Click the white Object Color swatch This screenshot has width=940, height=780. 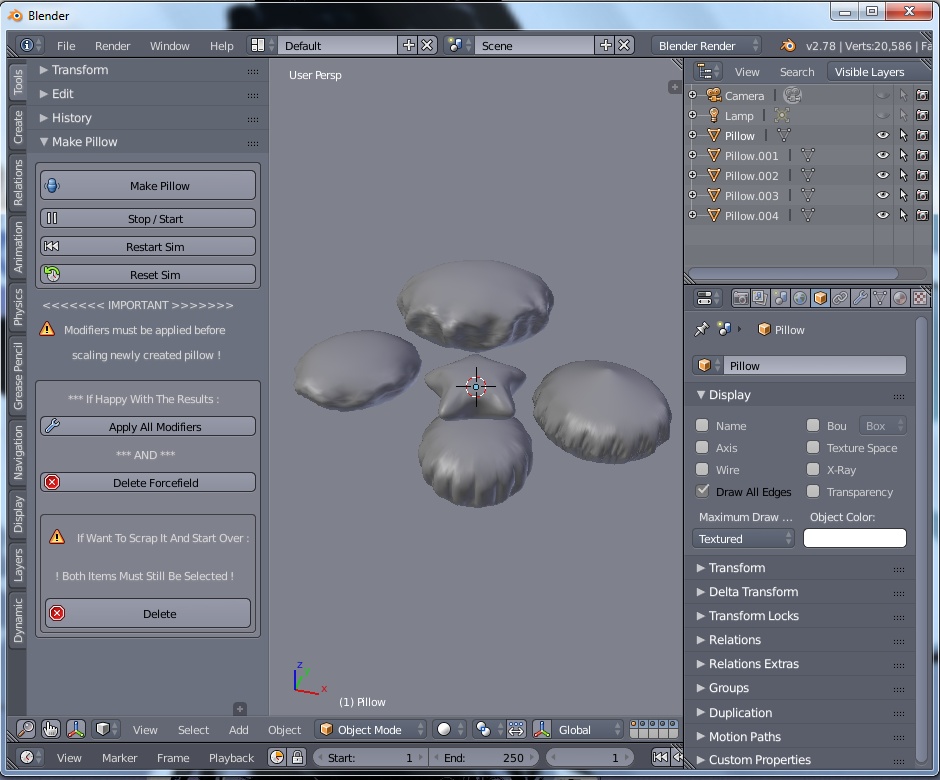coord(855,538)
